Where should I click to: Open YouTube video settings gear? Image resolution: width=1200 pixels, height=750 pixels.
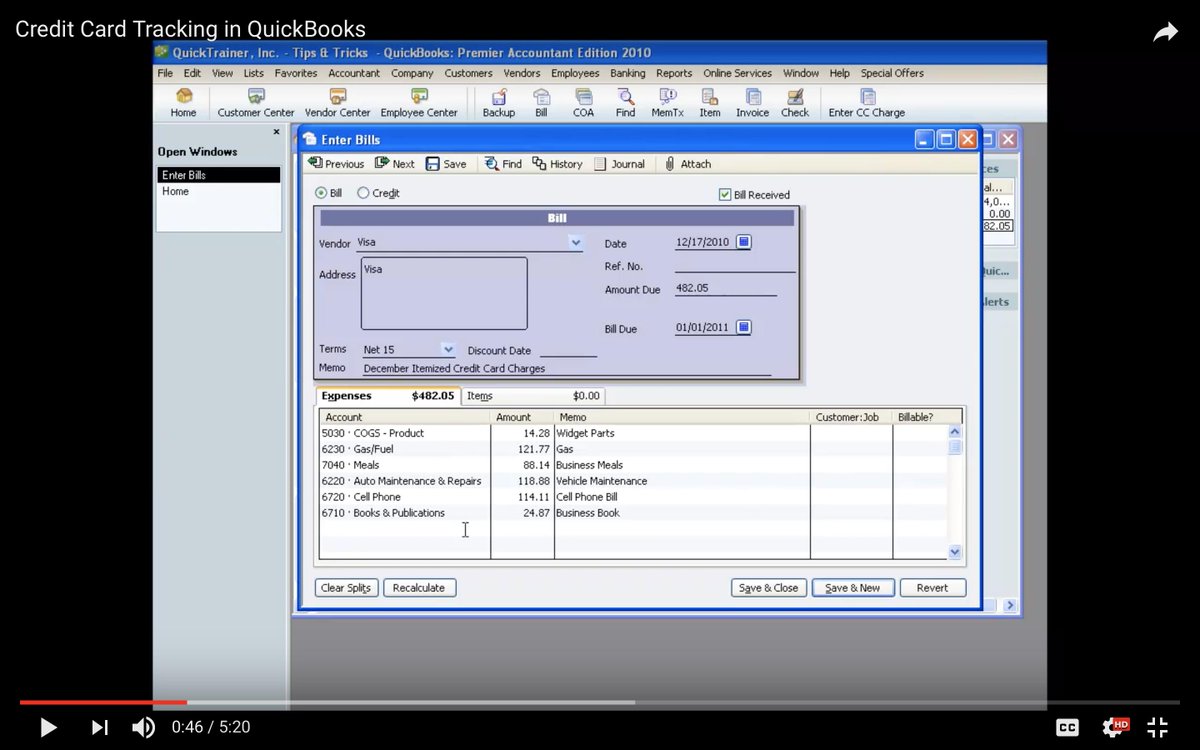[x=1115, y=727]
